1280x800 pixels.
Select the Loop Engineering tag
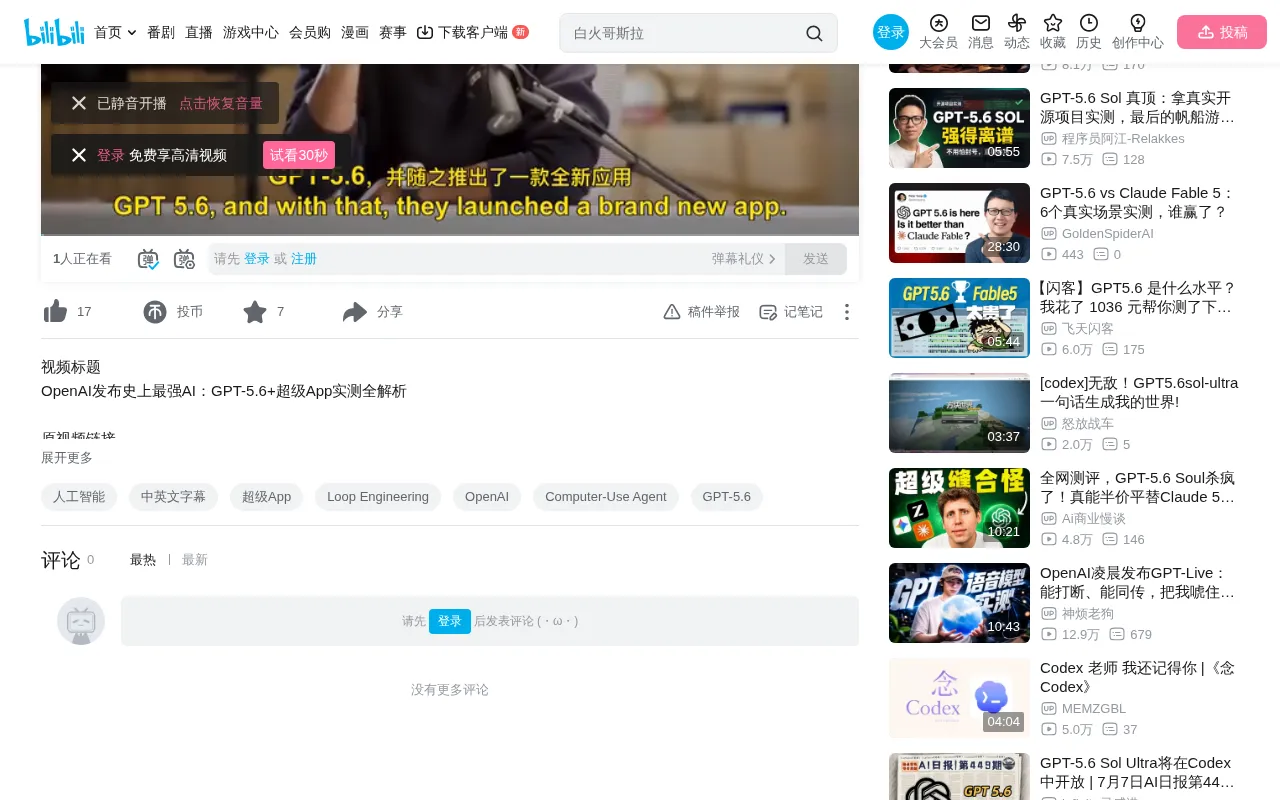pos(378,497)
